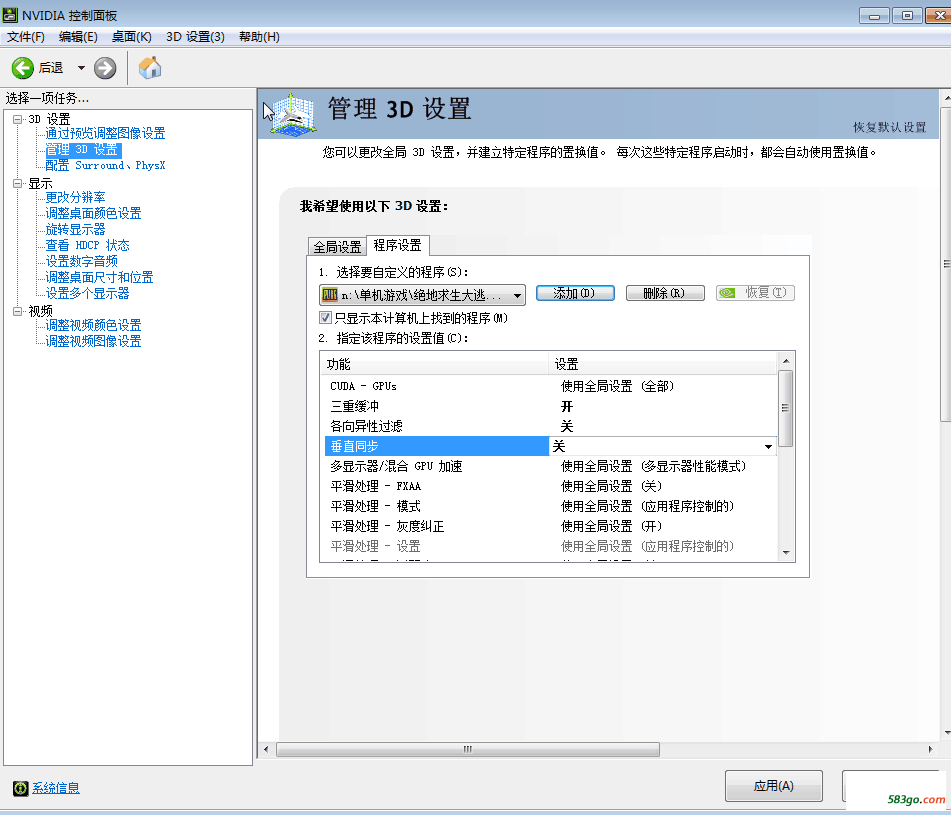Select the 三重缓冲 setting row
This screenshot has width=951, height=815.
tap(550, 406)
